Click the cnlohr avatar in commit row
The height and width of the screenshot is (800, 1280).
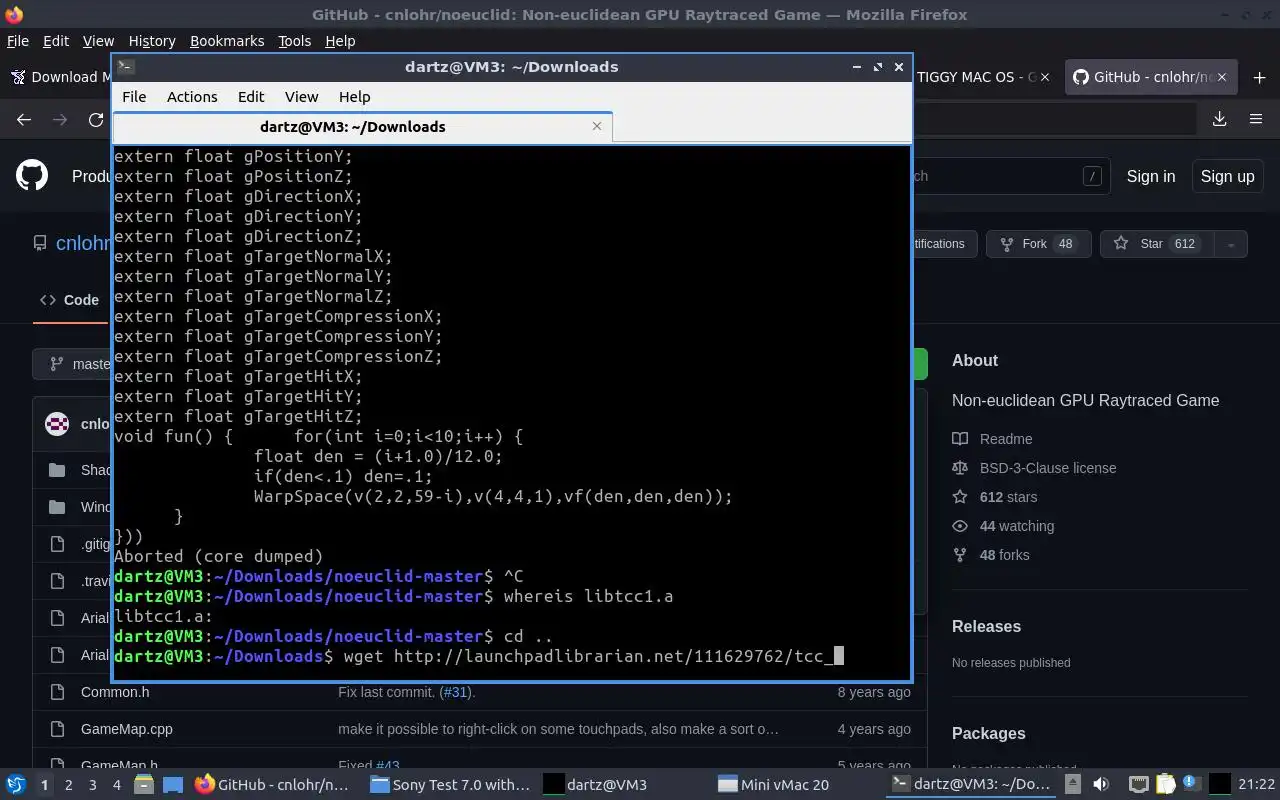pos(58,423)
